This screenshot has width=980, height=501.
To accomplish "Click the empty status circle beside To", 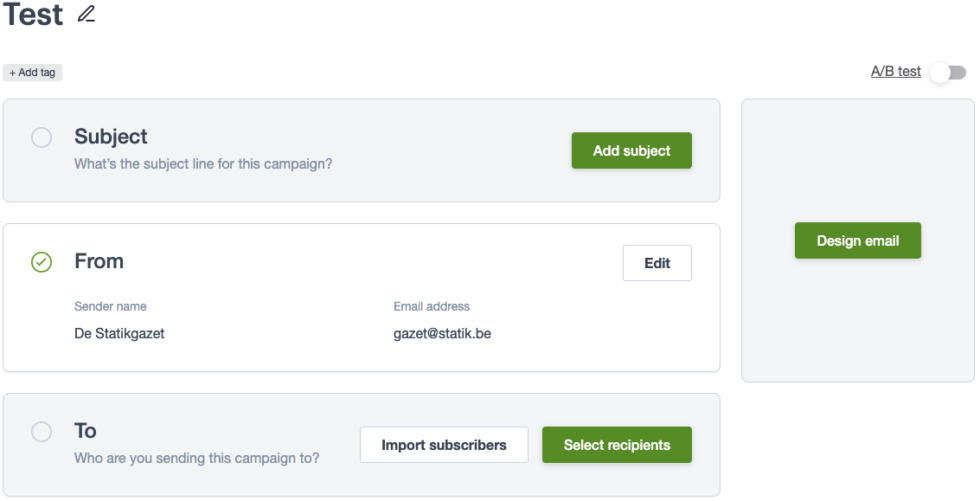I will [41, 431].
